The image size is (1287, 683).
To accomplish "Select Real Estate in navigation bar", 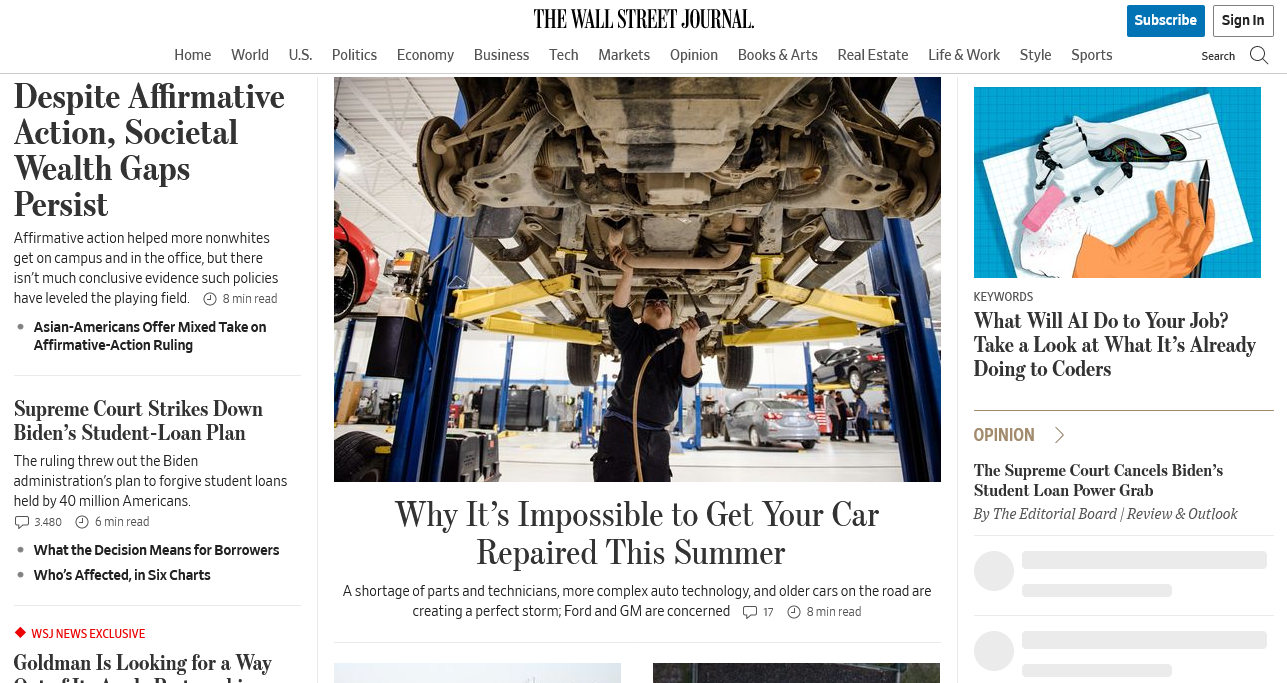I will pos(873,55).
